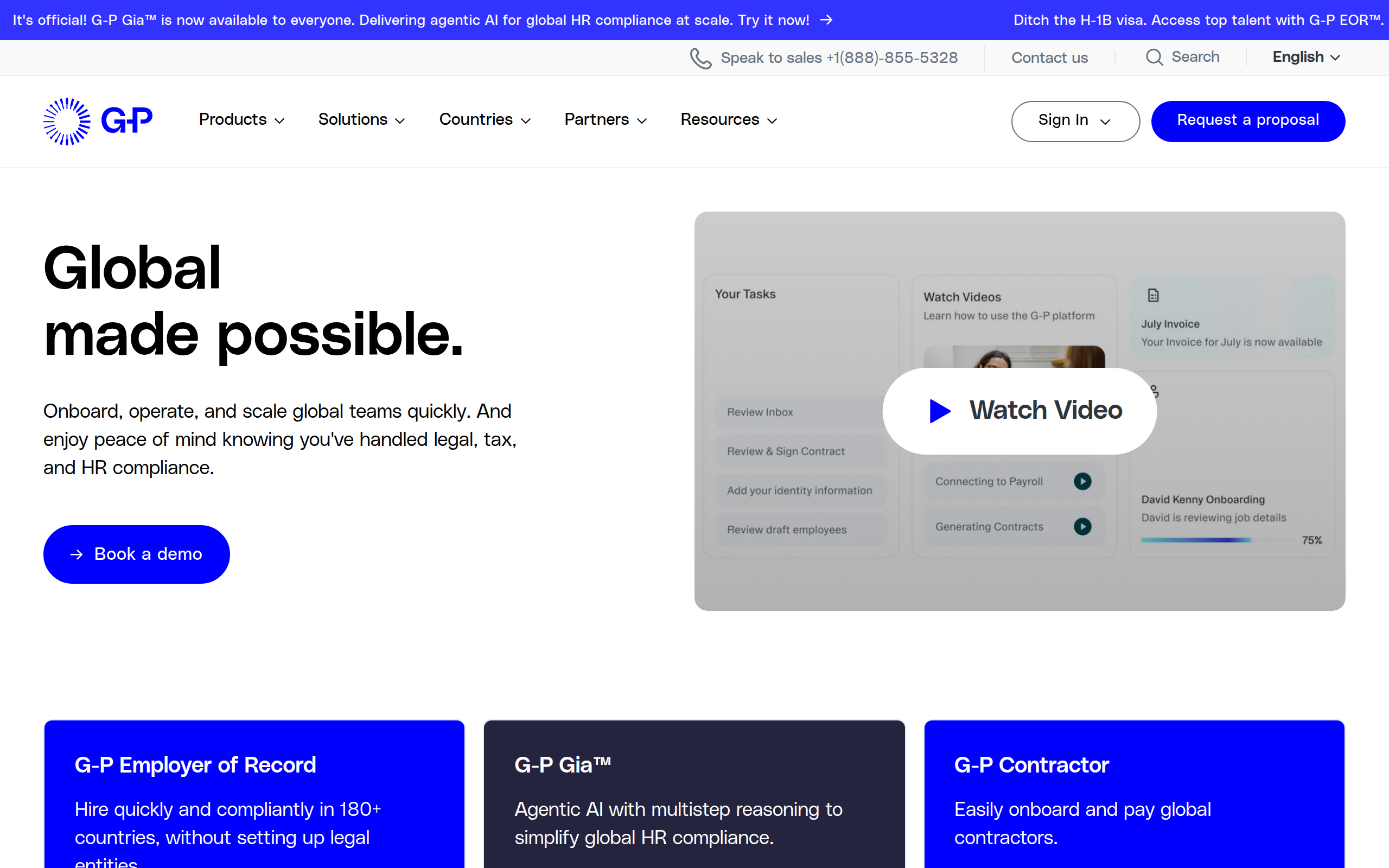Play the Connecting to Payroll video
This screenshot has height=868, width=1389.
[1082, 481]
